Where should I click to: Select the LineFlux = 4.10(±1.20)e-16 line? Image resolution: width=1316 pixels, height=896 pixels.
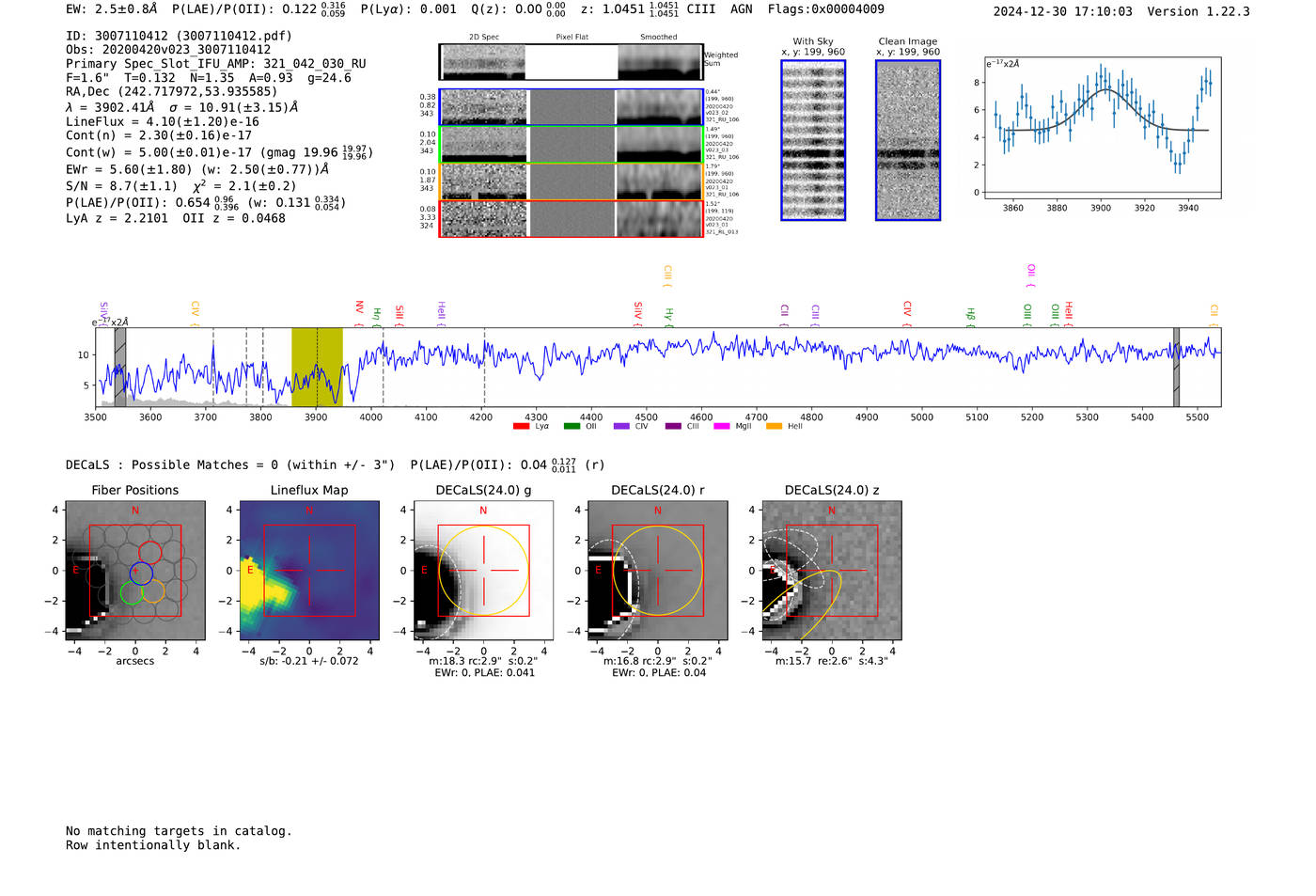pyautogui.click(x=163, y=122)
